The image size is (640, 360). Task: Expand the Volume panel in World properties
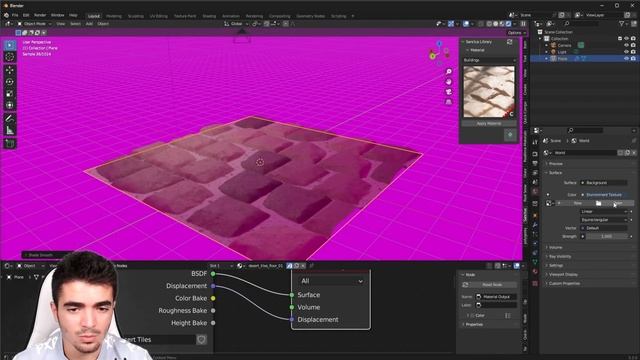click(x=555, y=247)
